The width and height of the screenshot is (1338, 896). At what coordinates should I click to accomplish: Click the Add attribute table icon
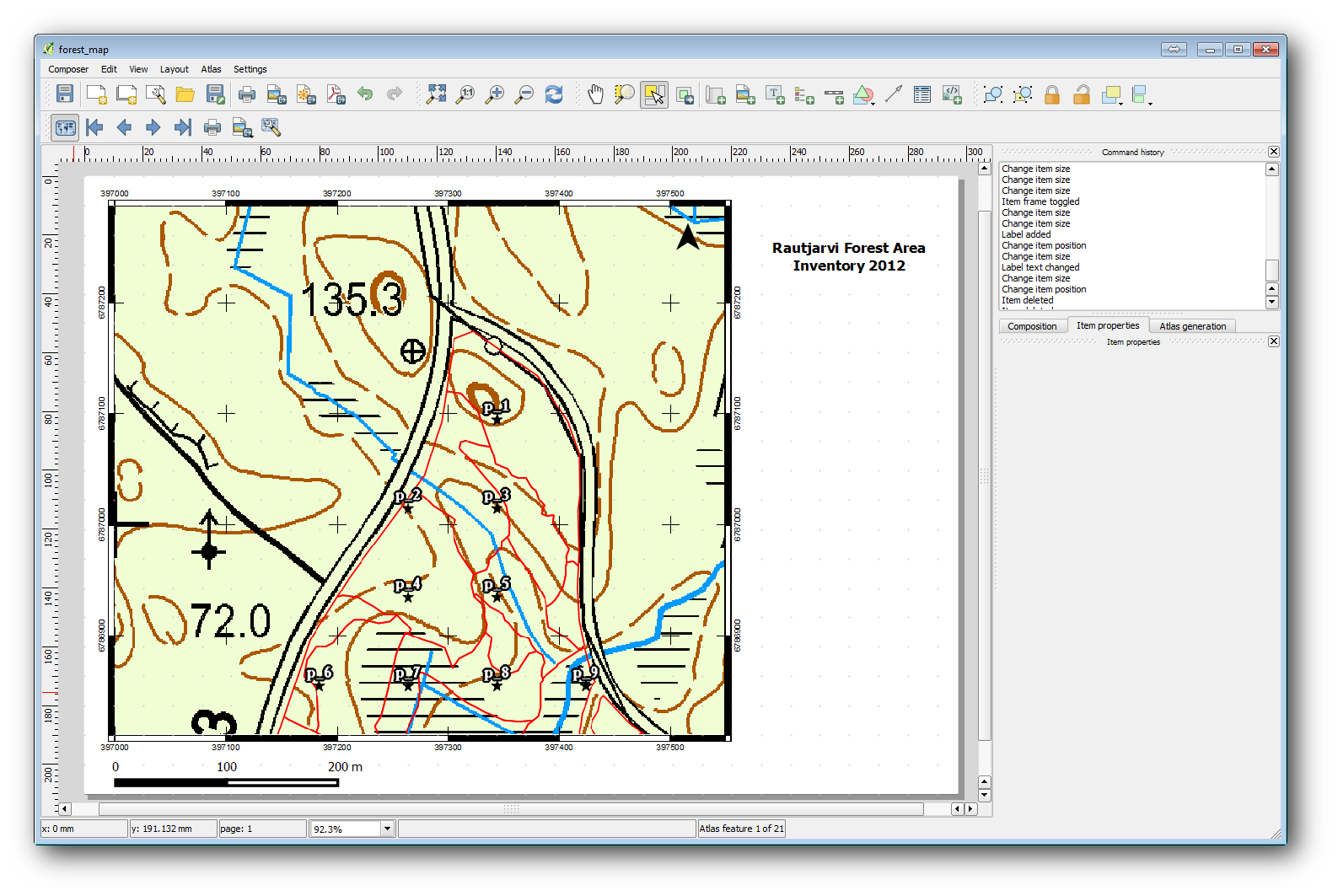pyautogui.click(x=922, y=94)
